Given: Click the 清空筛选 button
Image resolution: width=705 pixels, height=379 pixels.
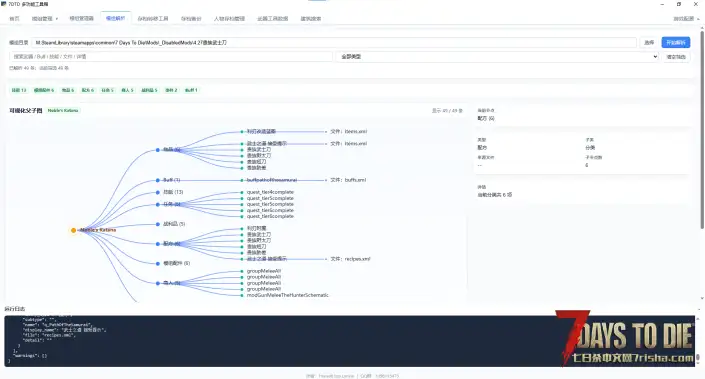Looking at the screenshot, I should 676,57.
